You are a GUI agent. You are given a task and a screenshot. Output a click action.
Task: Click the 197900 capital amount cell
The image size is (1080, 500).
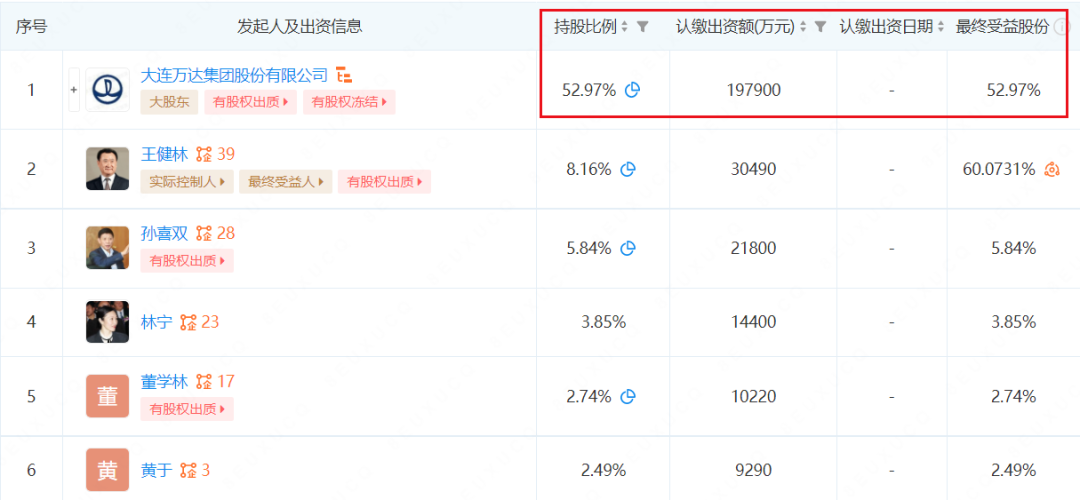754,90
